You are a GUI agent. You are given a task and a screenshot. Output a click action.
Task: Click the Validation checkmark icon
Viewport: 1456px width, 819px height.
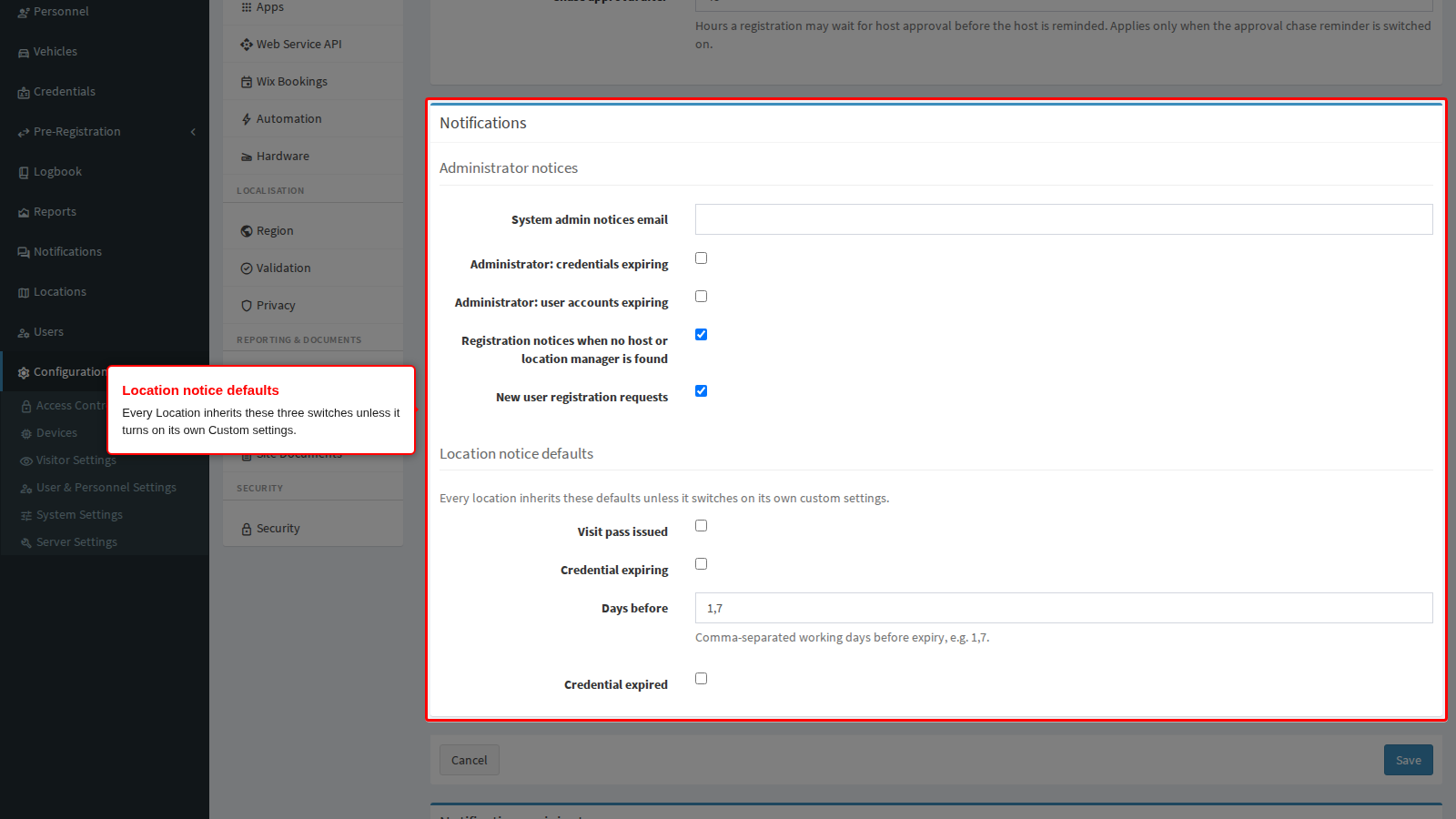click(x=247, y=268)
